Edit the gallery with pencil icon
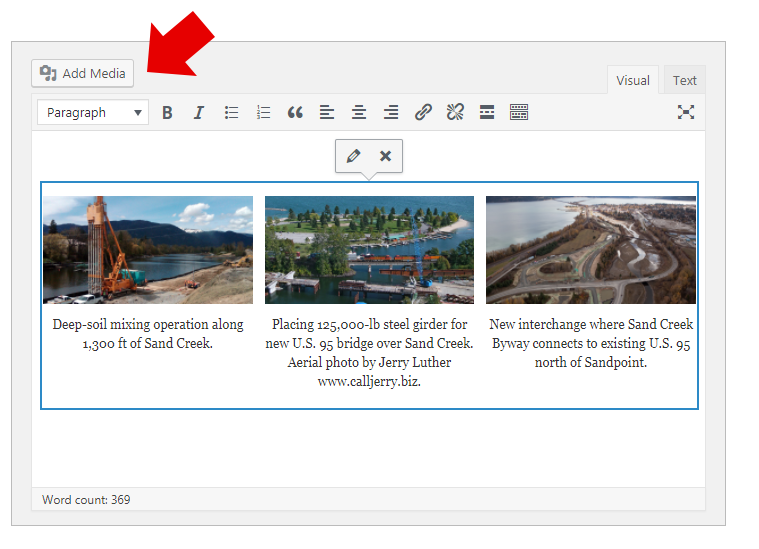759x549 pixels. (x=353, y=156)
